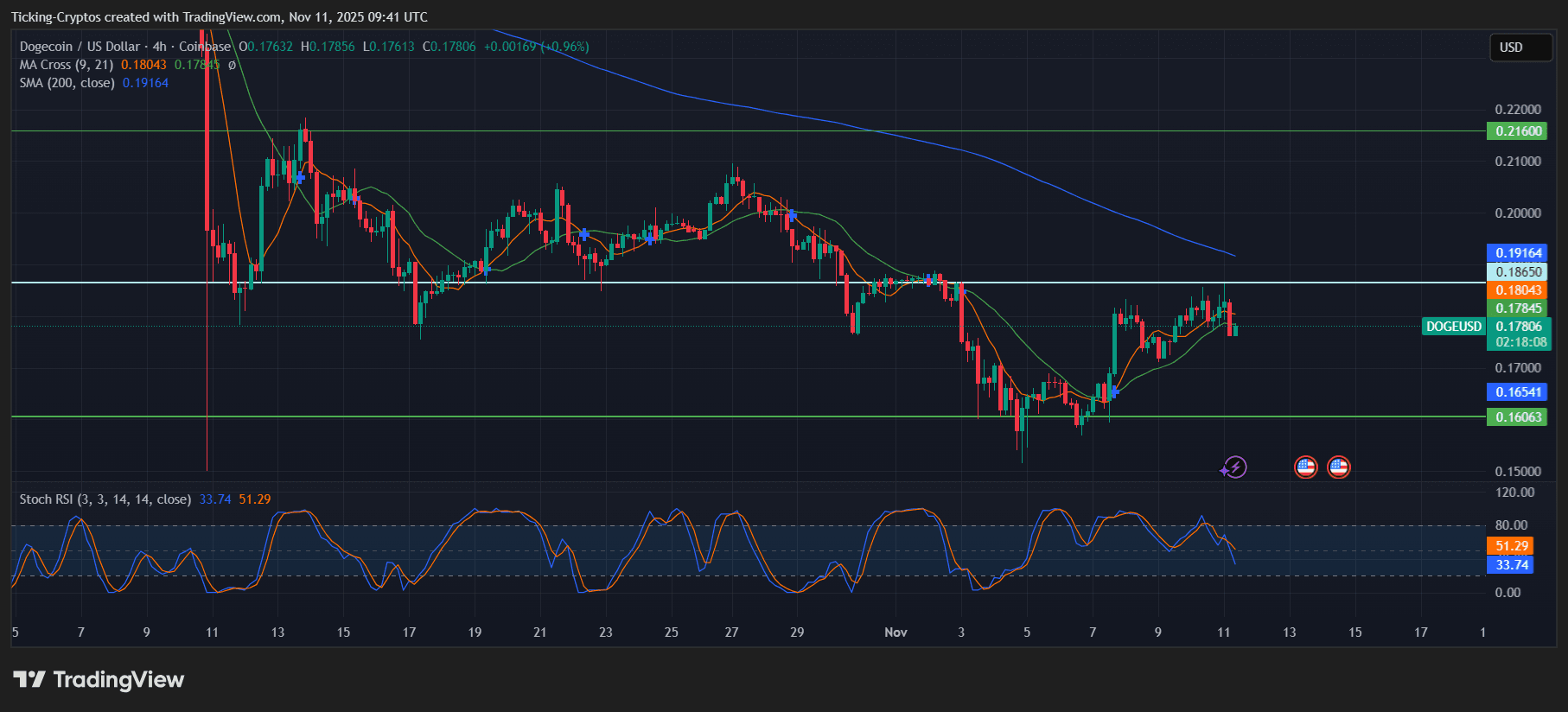The height and width of the screenshot is (712, 1568).
Task: Click the blue 0.19164 SMA price label
Action: pos(1518,253)
